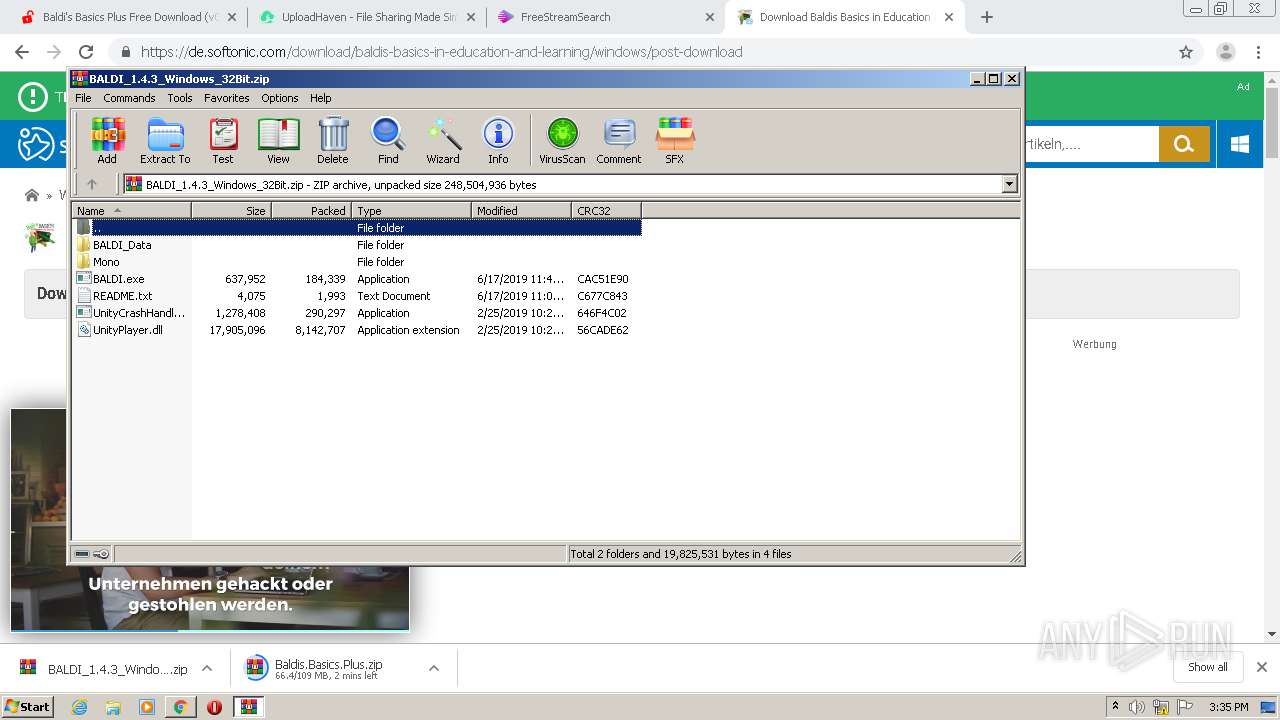Sort by Type column header
This screenshot has width=1280, height=720.
pos(411,210)
